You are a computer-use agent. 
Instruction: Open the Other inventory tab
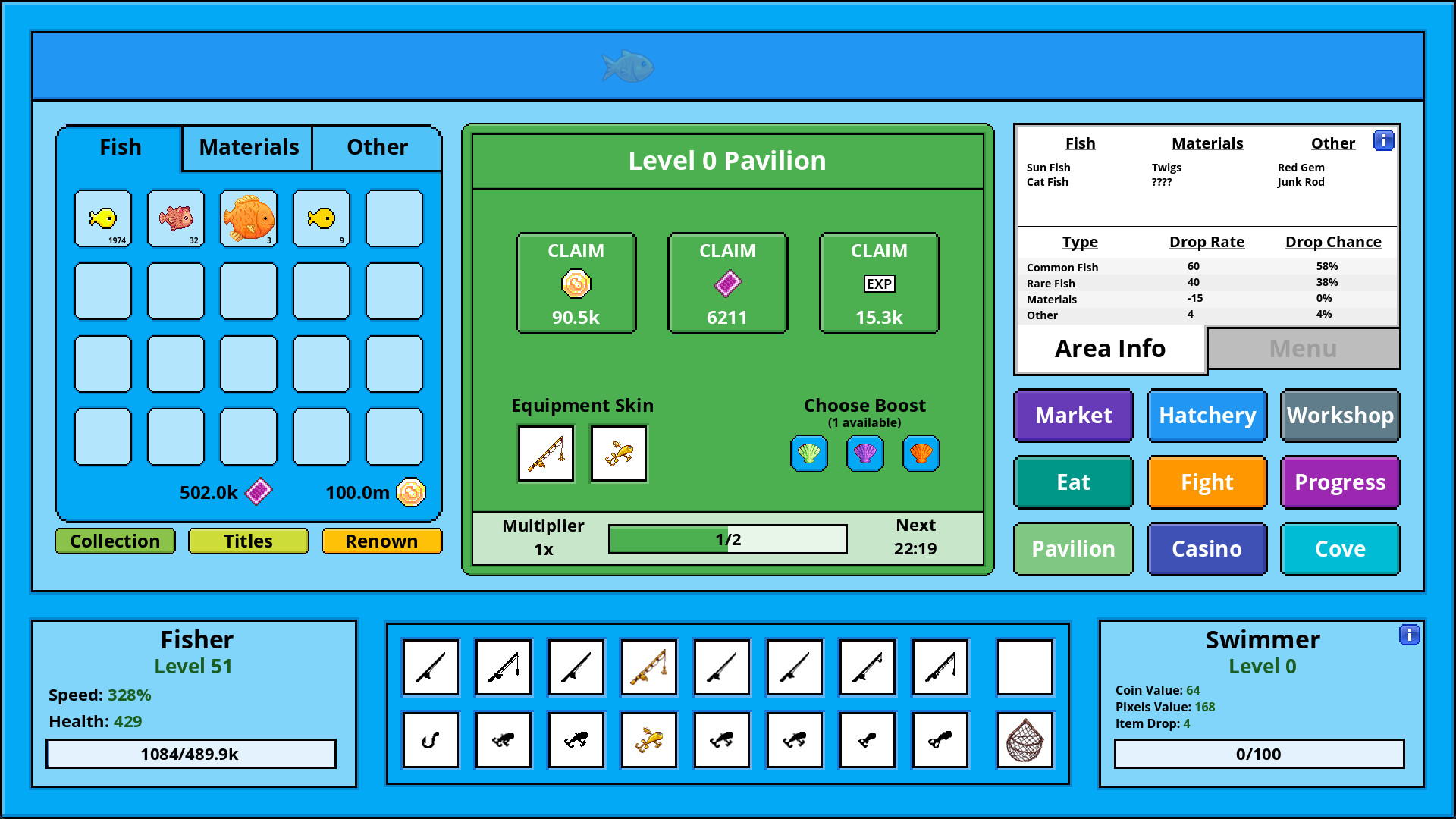377,147
